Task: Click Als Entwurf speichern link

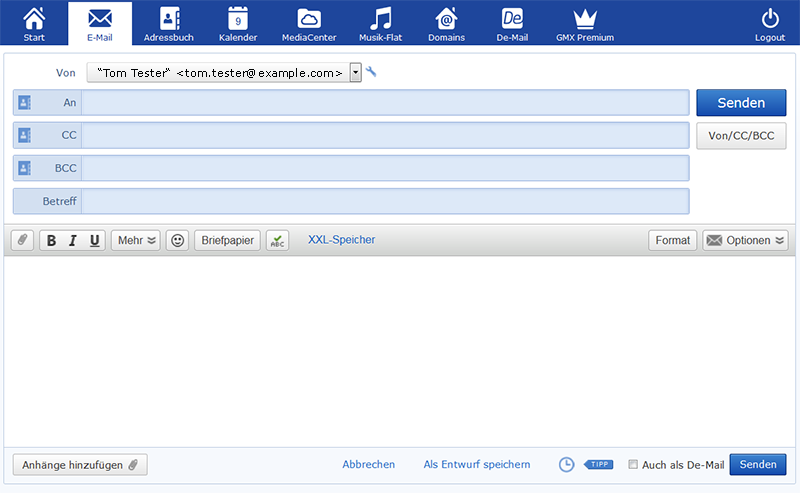Action: pos(477,464)
